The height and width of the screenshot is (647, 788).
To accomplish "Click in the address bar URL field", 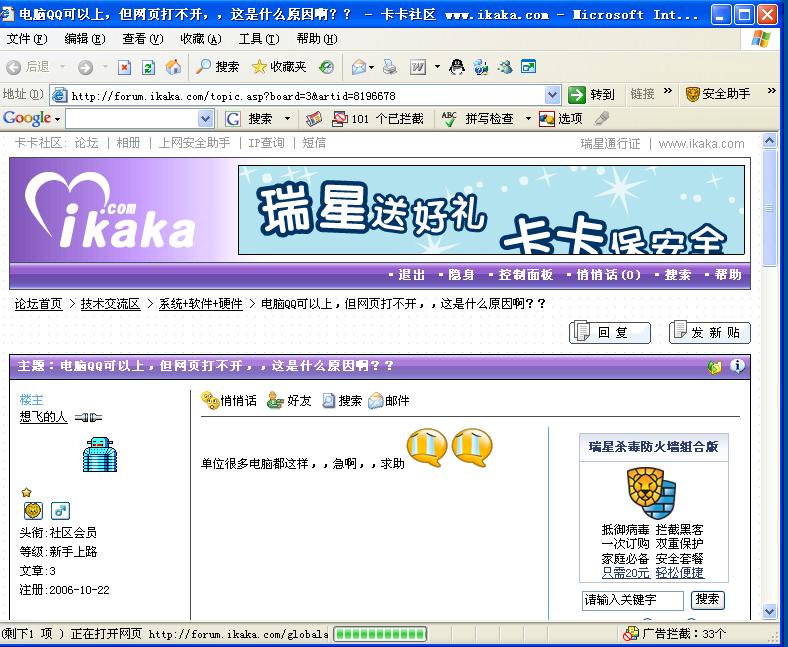I will tap(307, 95).
